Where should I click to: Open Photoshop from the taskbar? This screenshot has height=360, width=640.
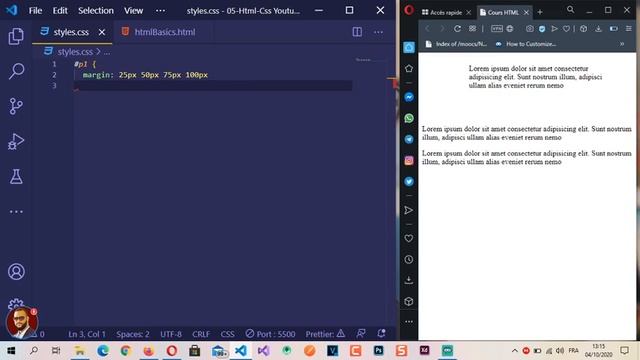378,350
